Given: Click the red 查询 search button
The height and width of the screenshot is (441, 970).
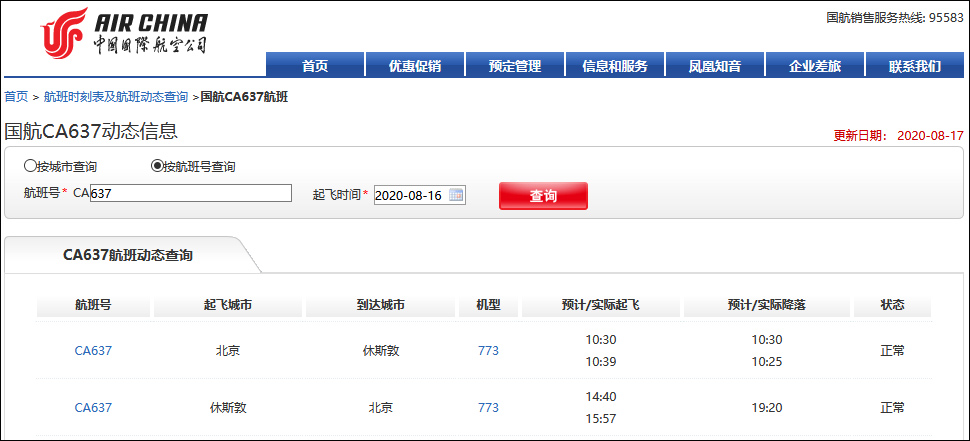Looking at the screenshot, I should click(543, 196).
